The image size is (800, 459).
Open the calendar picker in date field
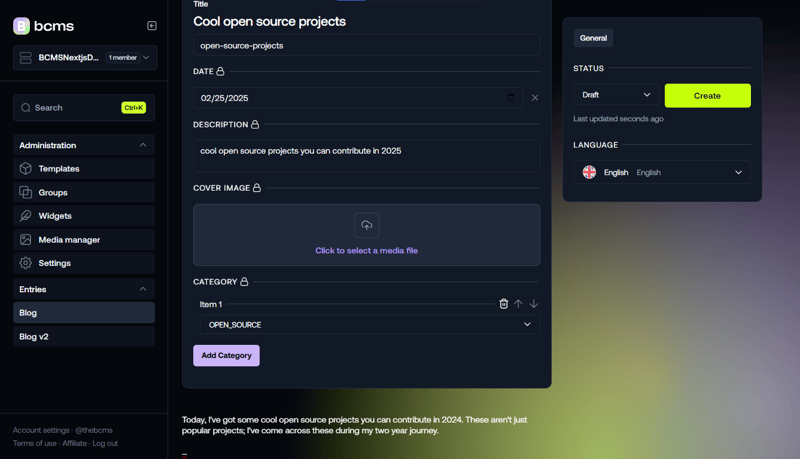pos(511,98)
